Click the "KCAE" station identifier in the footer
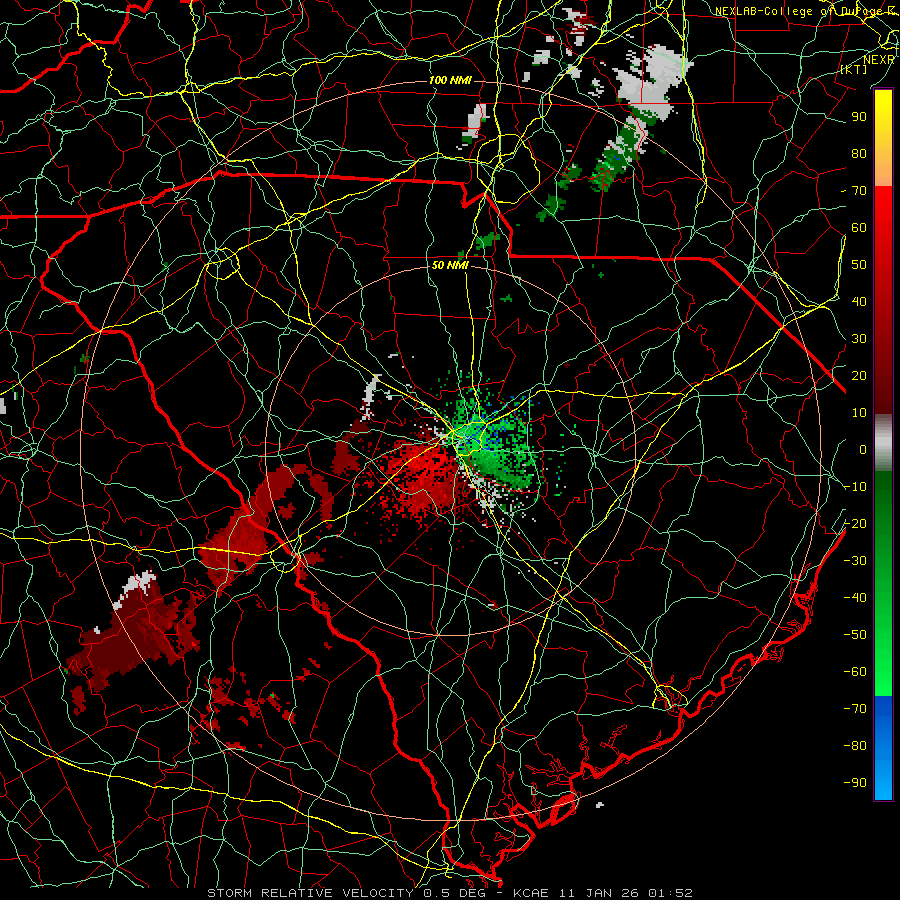 click(531, 893)
